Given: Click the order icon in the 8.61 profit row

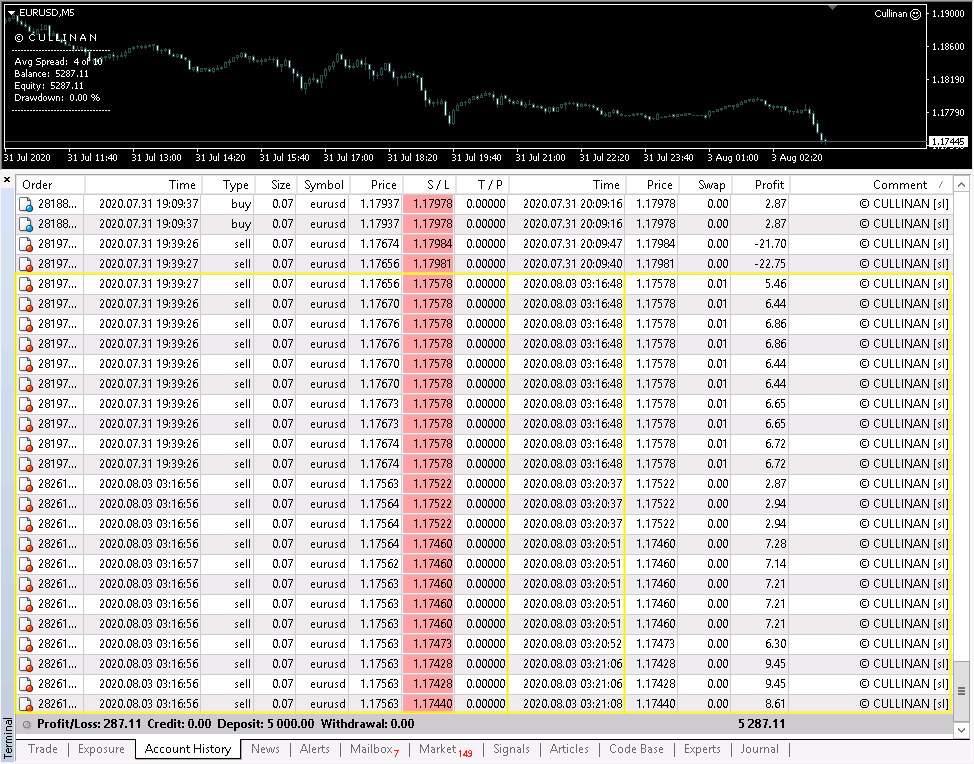Looking at the screenshot, I should (25, 704).
